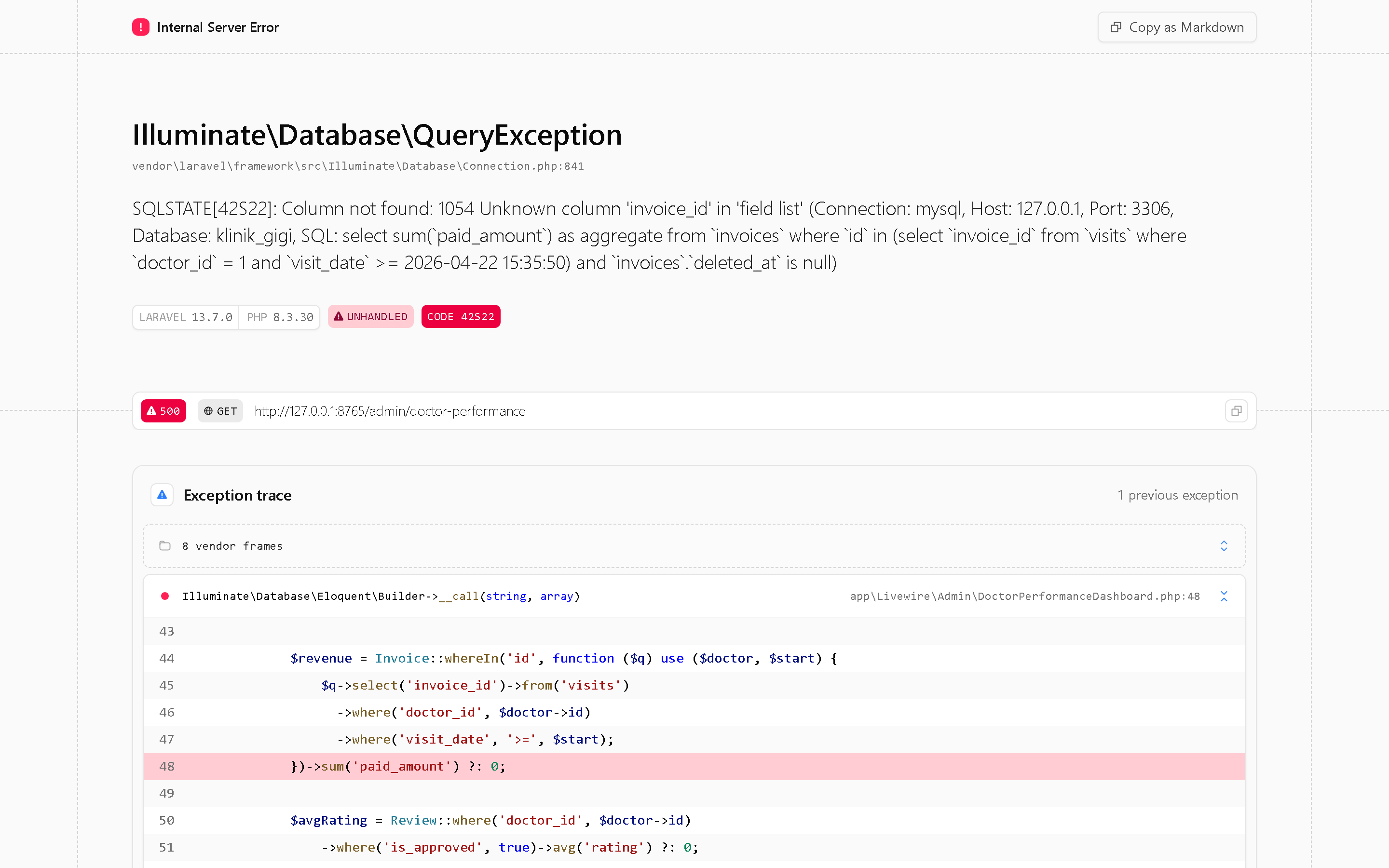Click code line 51 with where('is_approved'
The height and width of the screenshot is (868, 1389).
point(694,847)
